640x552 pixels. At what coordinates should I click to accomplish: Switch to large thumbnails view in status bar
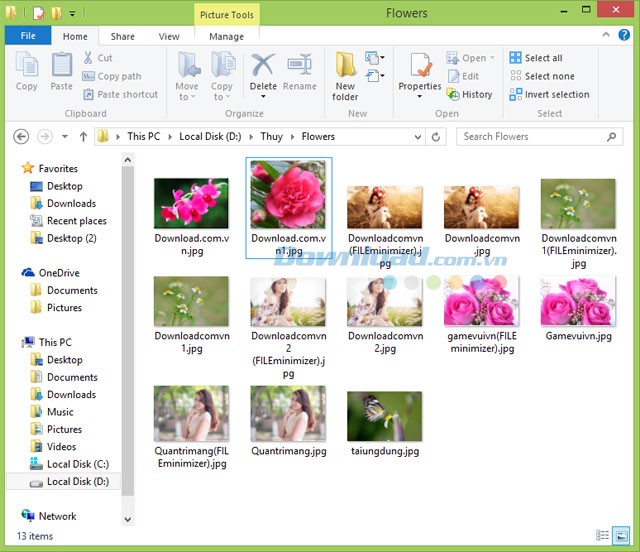point(620,536)
